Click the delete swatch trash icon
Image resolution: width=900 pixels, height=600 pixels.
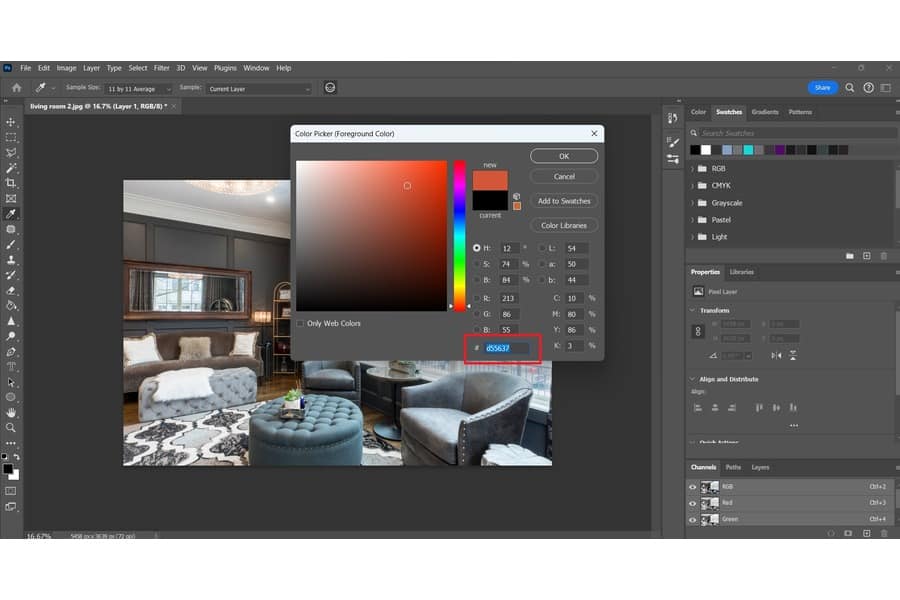884,256
